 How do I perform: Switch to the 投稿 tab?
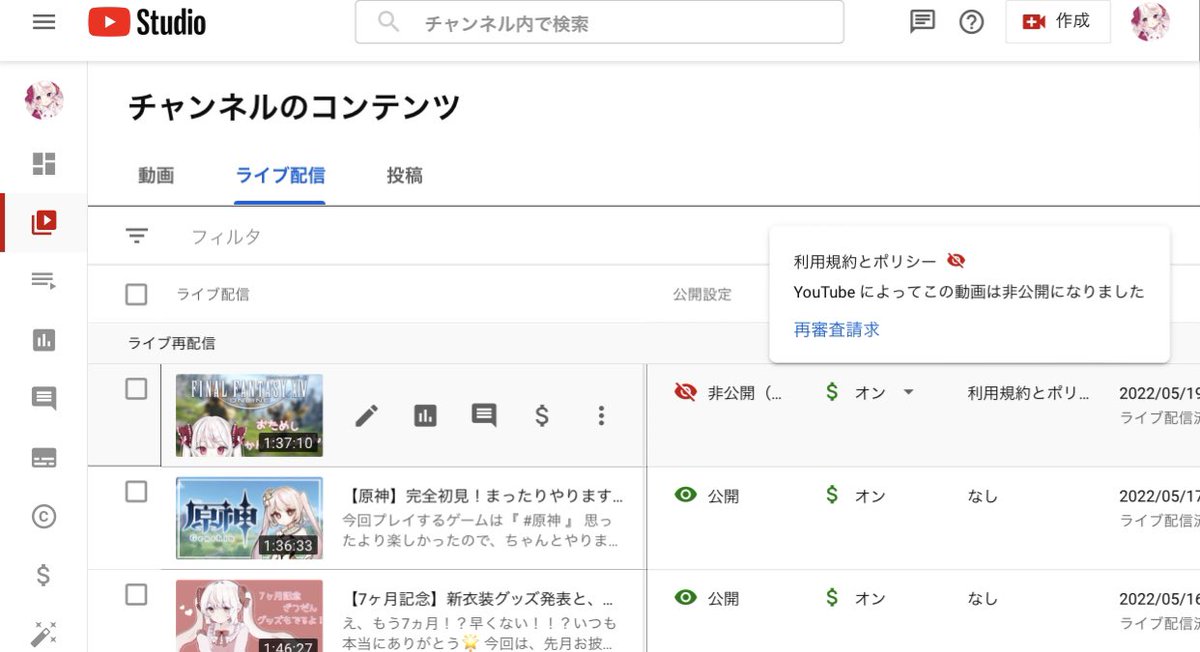click(x=405, y=176)
